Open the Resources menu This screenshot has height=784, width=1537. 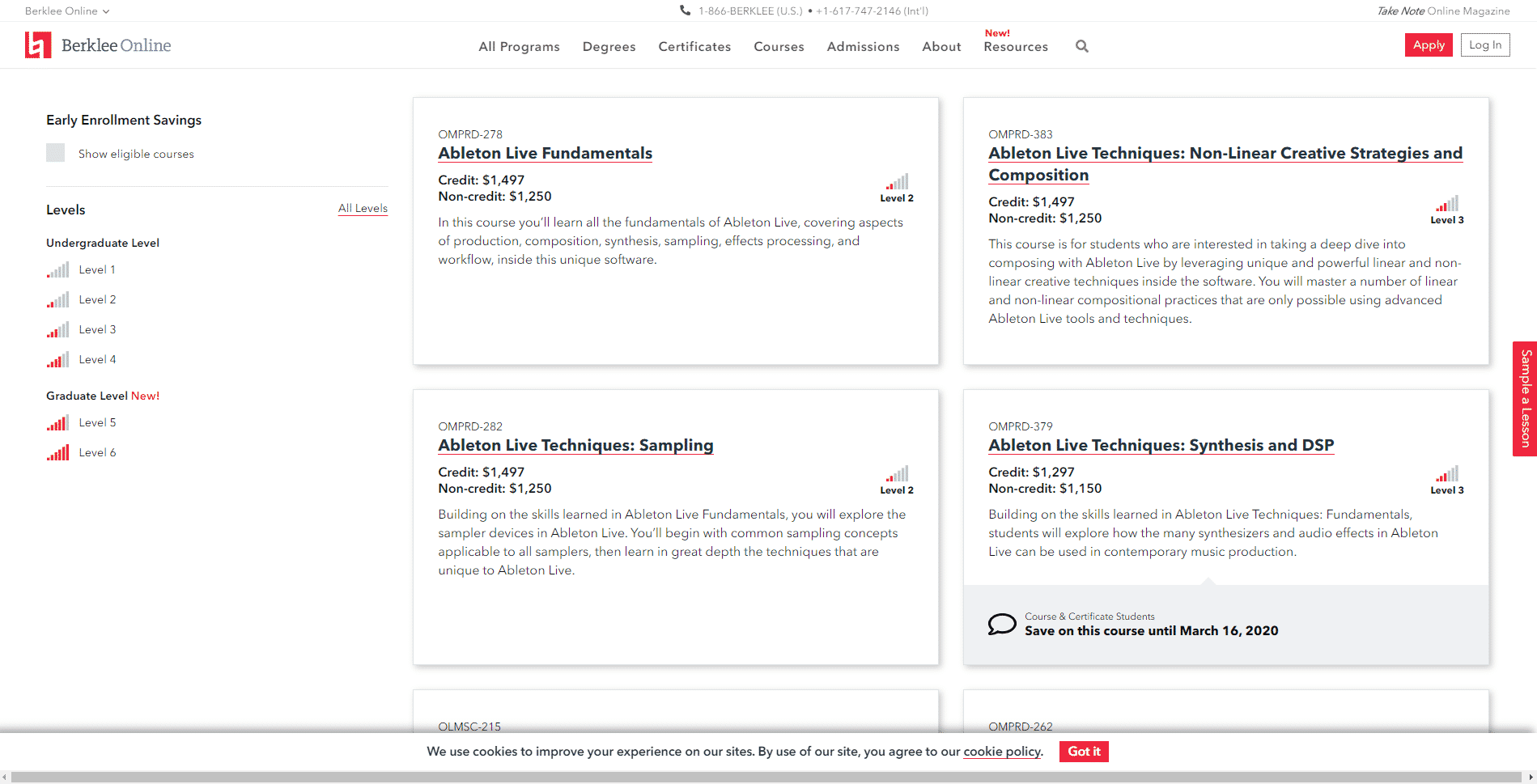click(x=1016, y=47)
